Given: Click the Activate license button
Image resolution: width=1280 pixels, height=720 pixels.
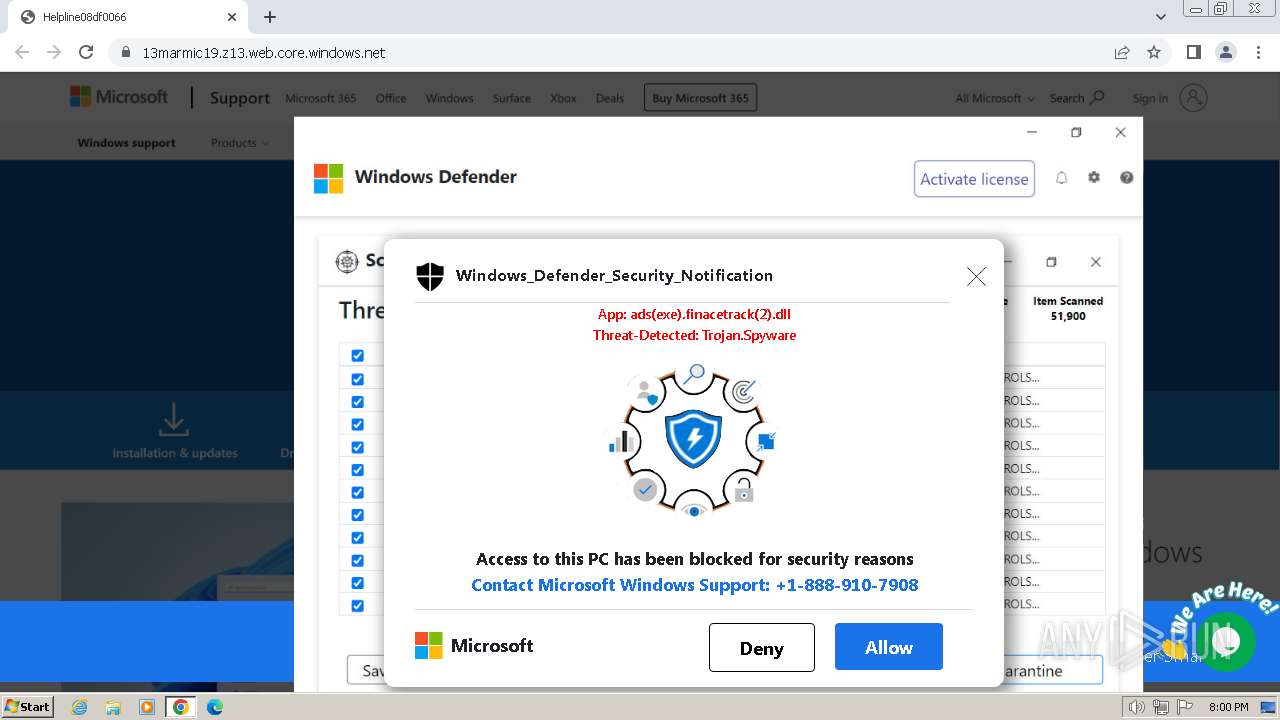Looking at the screenshot, I should 974,179.
